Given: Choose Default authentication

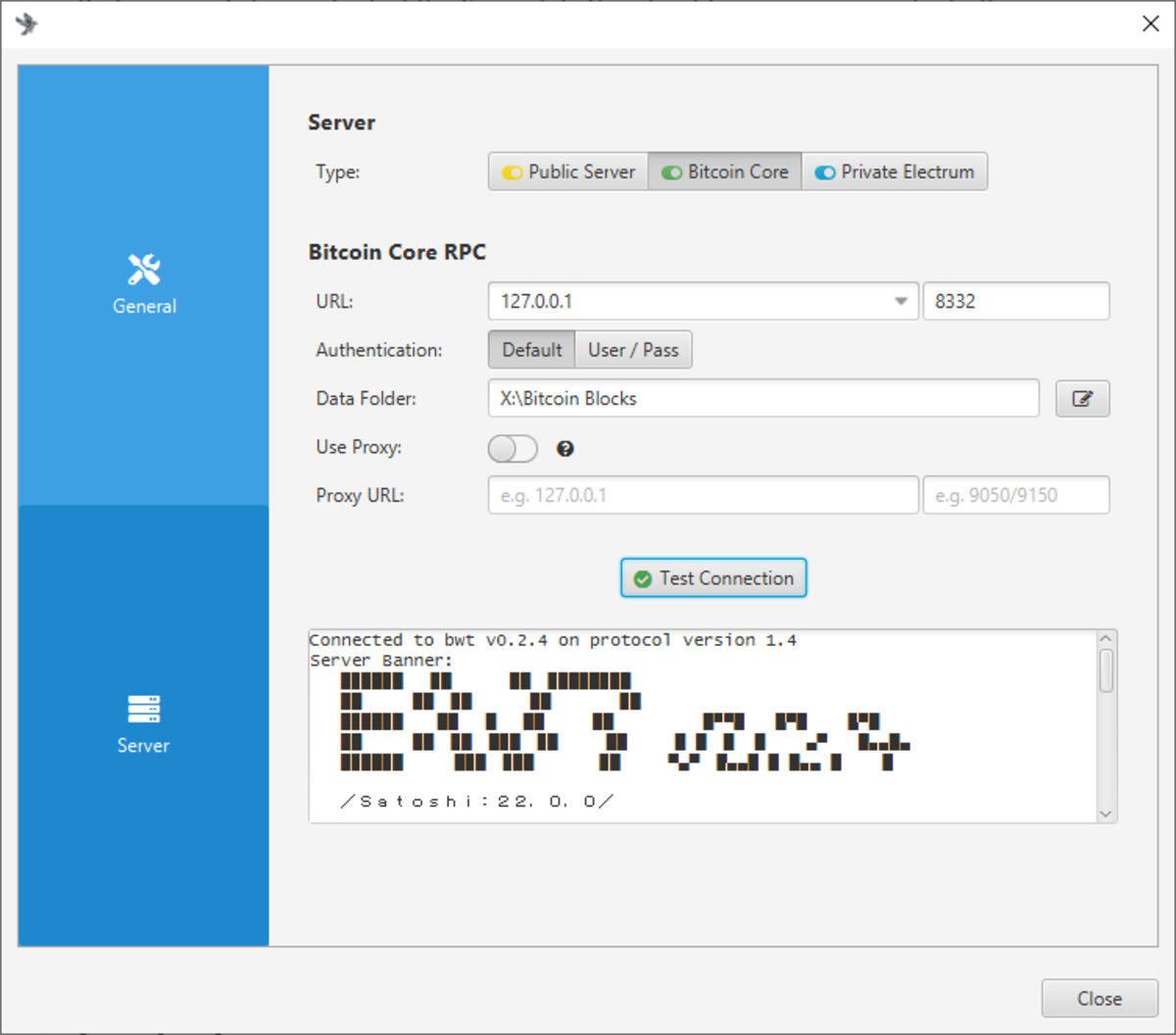Looking at the screenshot, I should [x=532, y=350].
